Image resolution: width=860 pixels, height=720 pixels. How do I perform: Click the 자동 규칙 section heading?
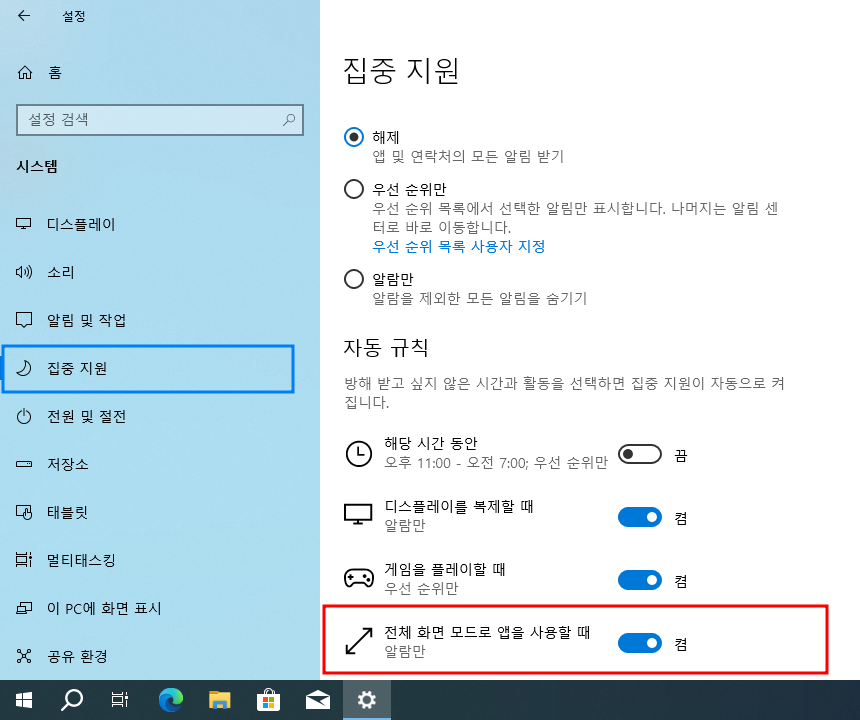[386, 348]
